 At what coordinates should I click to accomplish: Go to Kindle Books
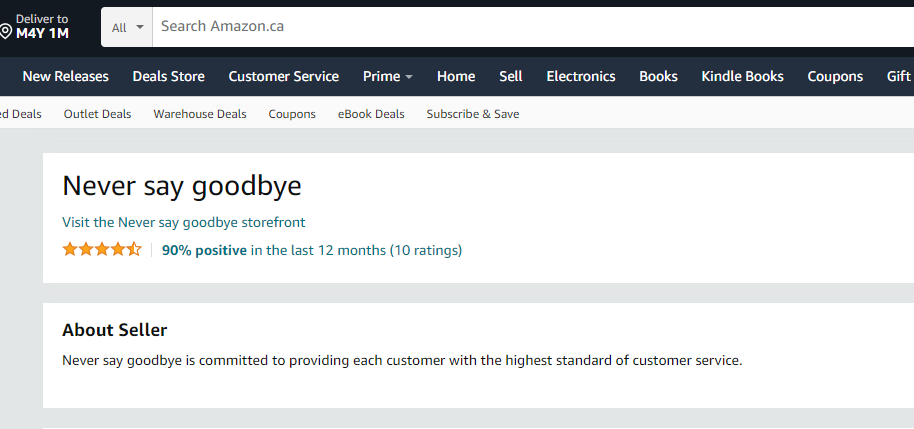[742, 76]
